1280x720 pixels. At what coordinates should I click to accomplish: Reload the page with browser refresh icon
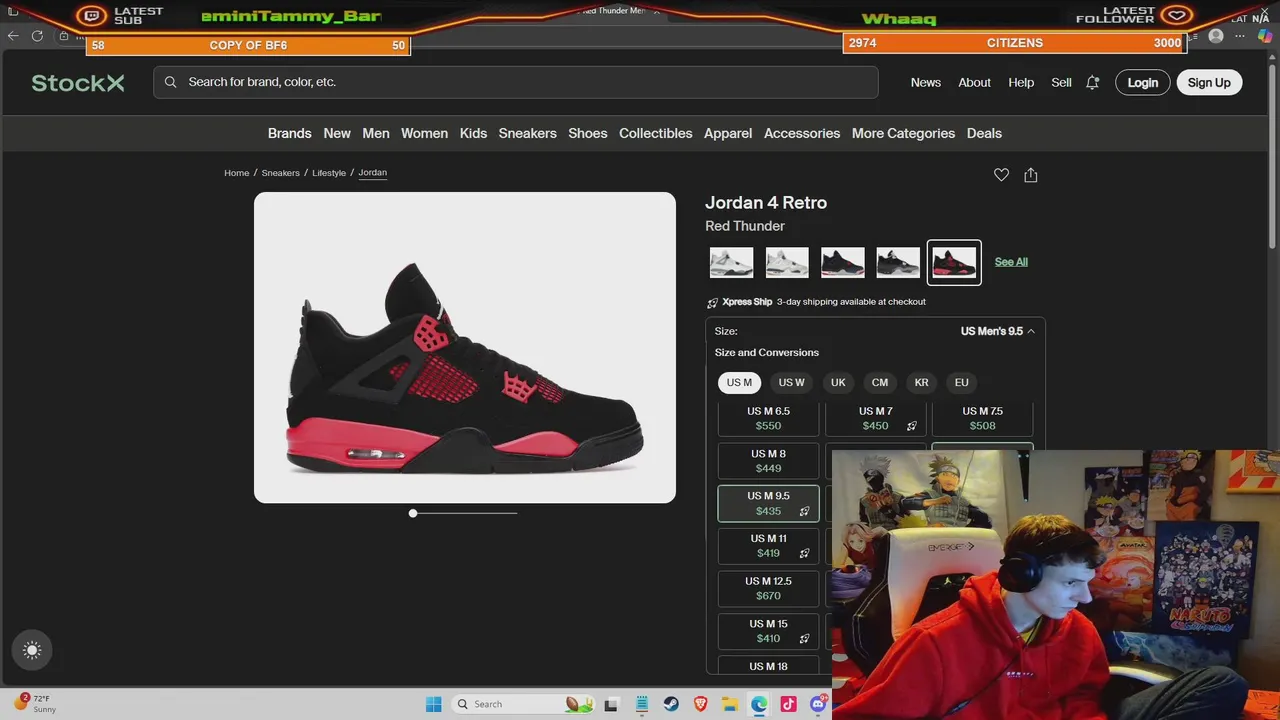(x=37, y=36)
